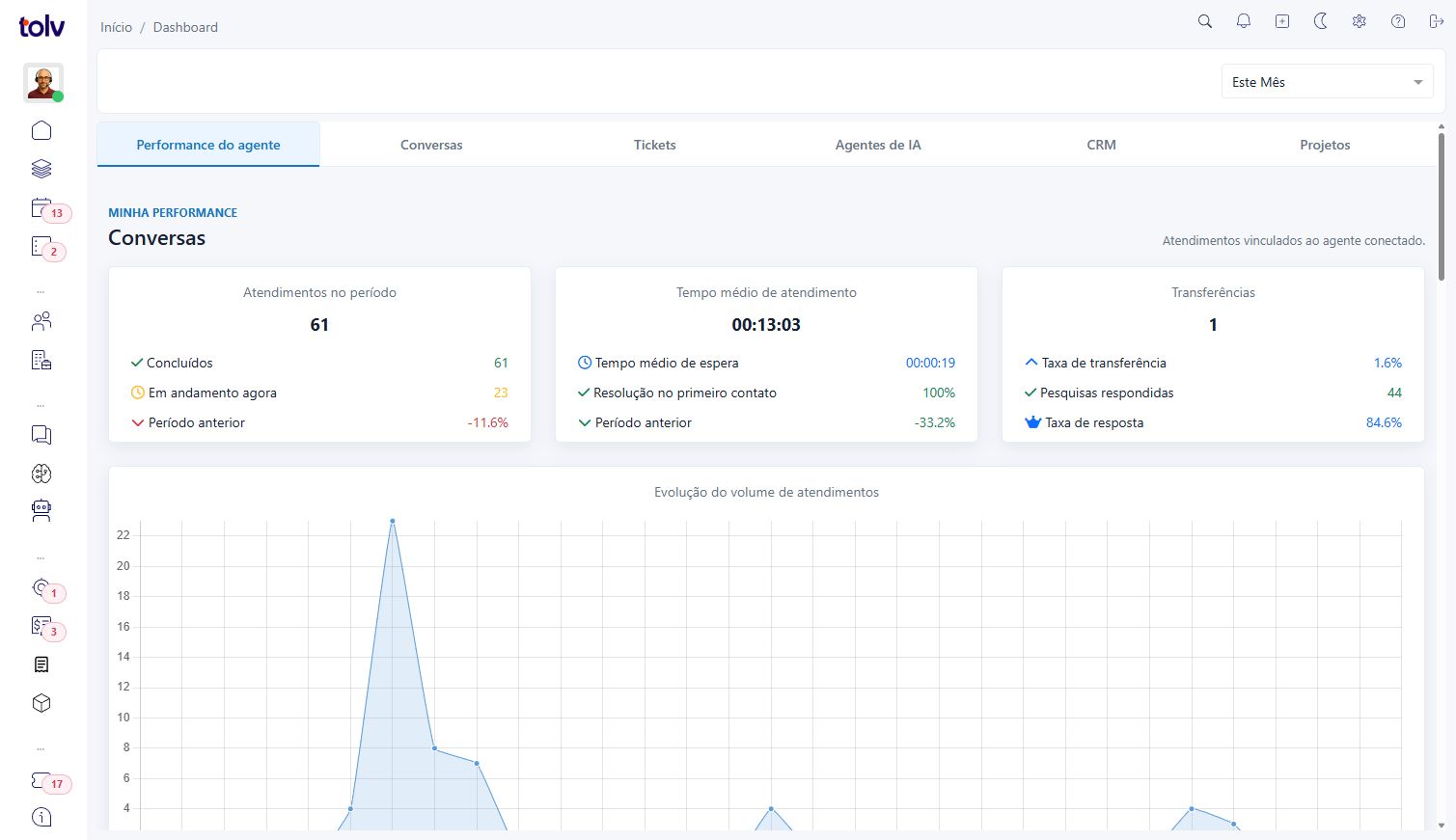Click Taxa de transferência 1.6%
1456x840 pixels.
coord(1387,363)
